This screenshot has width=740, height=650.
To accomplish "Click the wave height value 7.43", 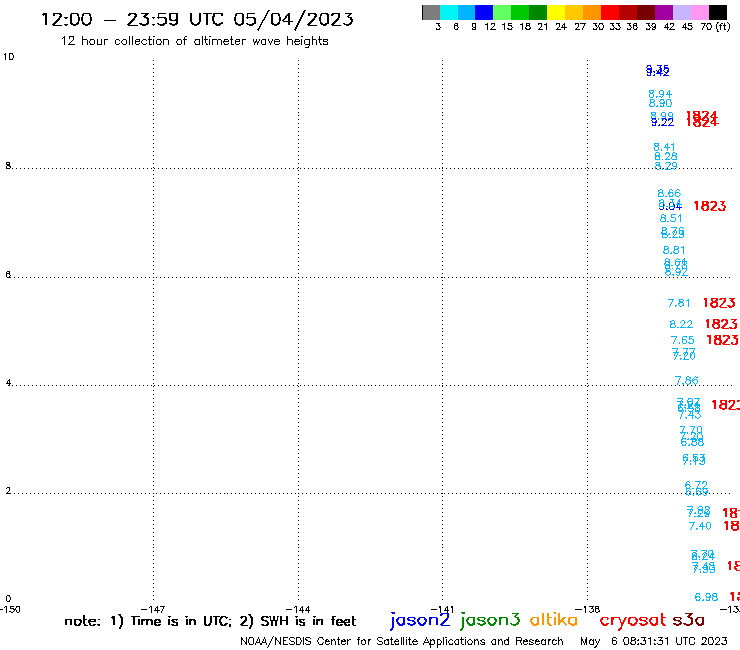I will [690, 415].
